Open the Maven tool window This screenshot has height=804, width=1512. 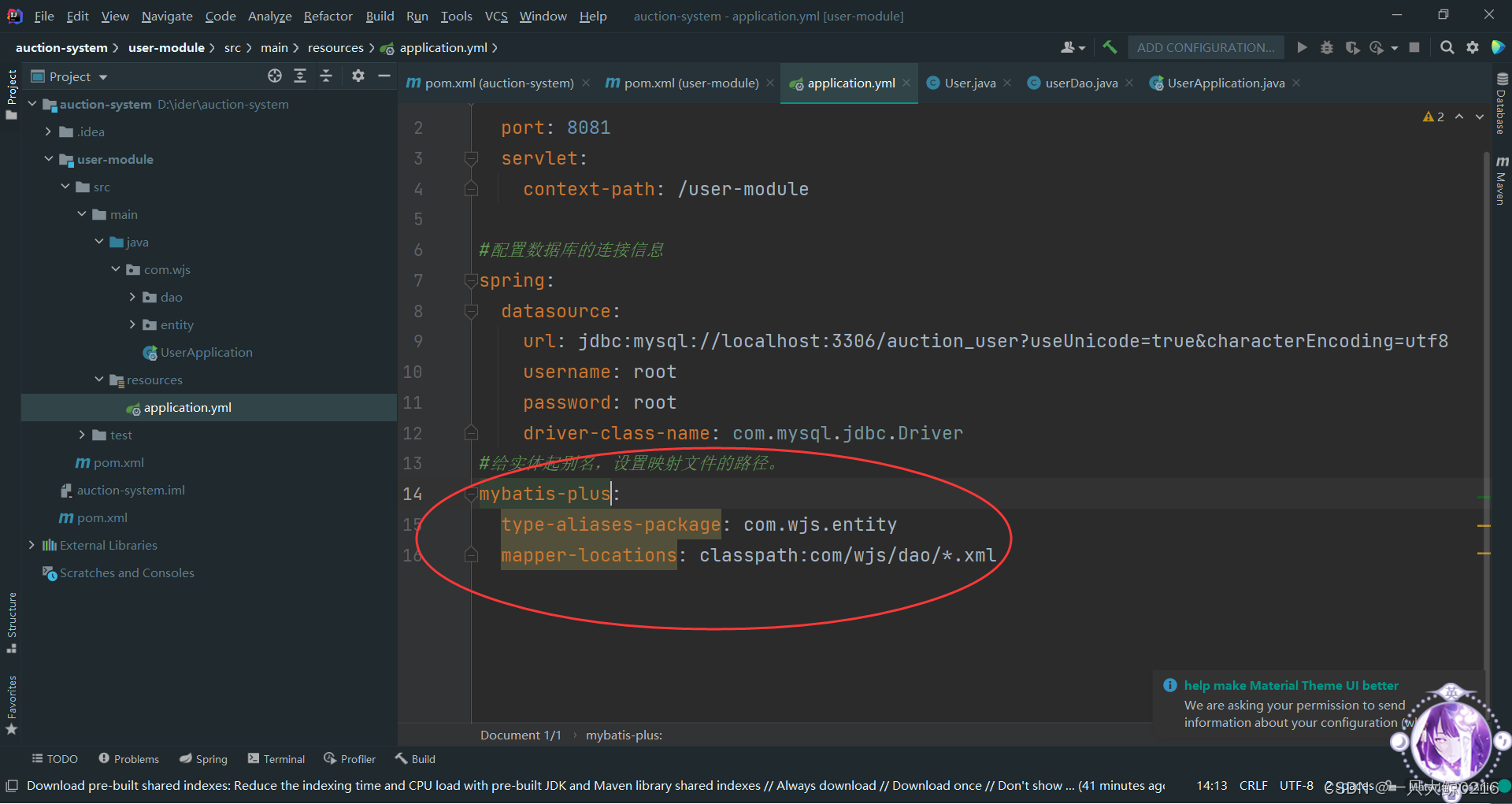pos(1501,180)
